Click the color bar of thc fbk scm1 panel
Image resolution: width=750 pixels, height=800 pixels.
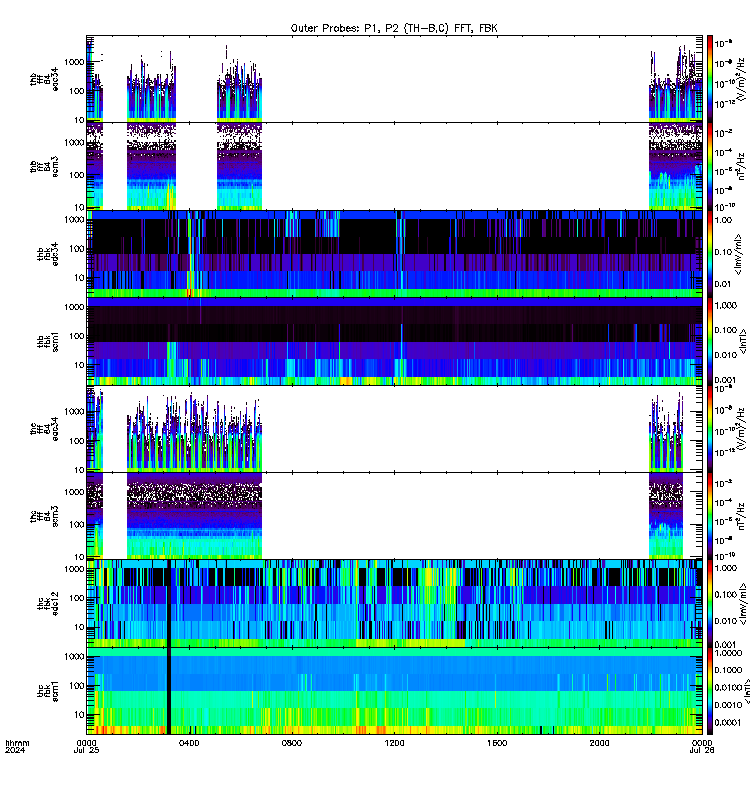pyautogui.click(x=709, y=691)
